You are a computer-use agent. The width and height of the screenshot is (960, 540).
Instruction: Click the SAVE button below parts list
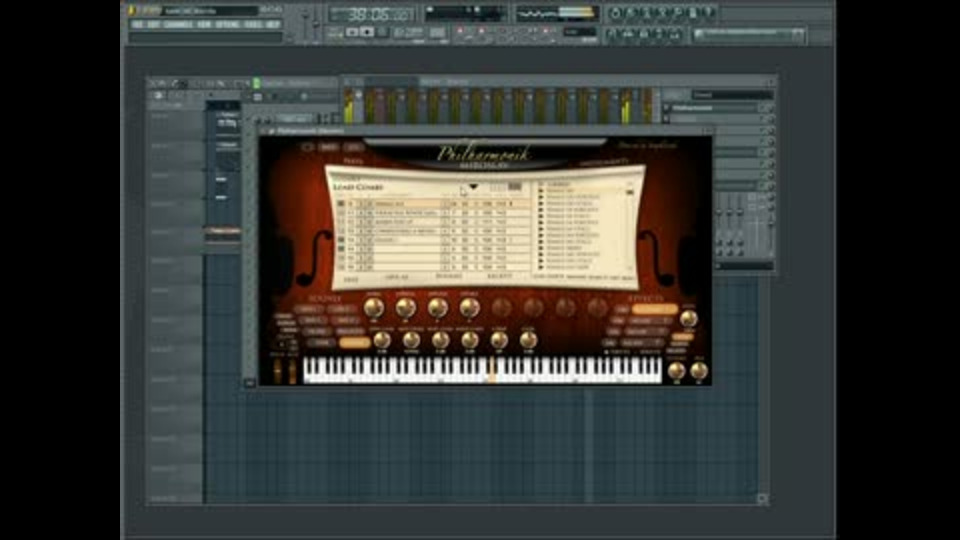[x=351, y=279]
